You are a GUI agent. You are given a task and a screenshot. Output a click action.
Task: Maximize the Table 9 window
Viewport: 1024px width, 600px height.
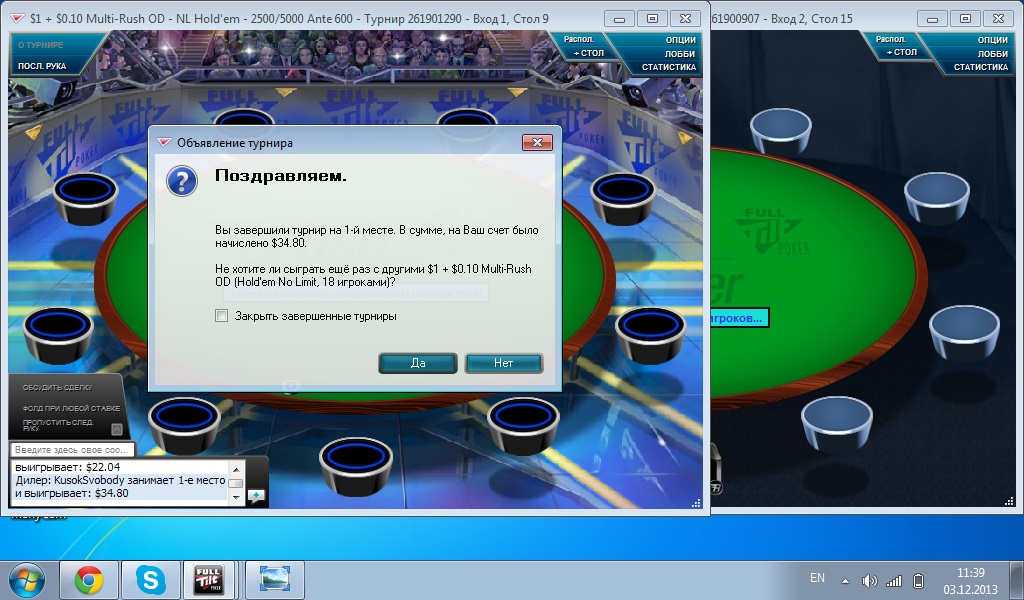point(652,19)
